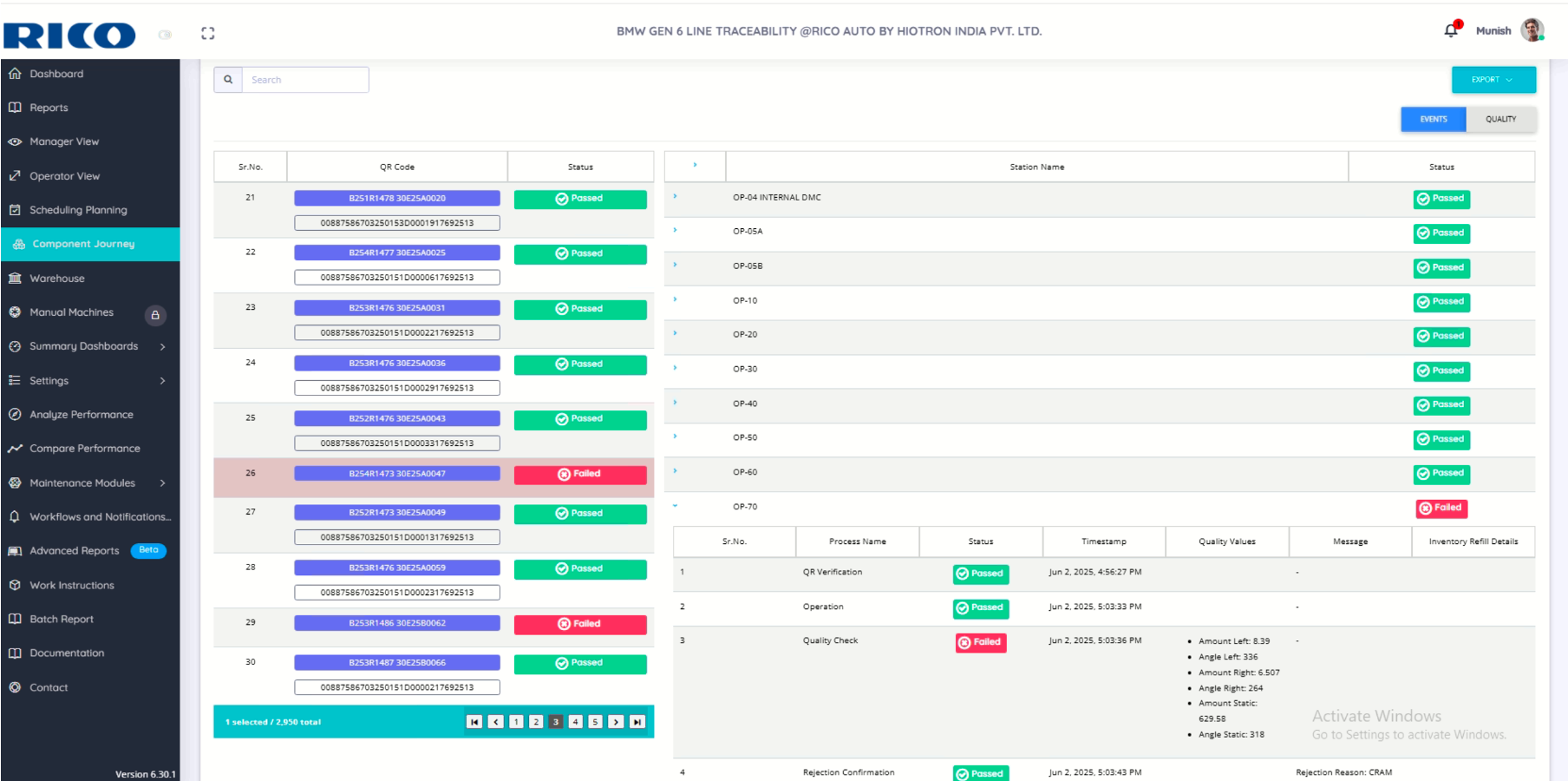The width and height of the screenshot is (1568, 781).
Task: Expand the OP-30 station row
Action: click(x=675, y=368)
